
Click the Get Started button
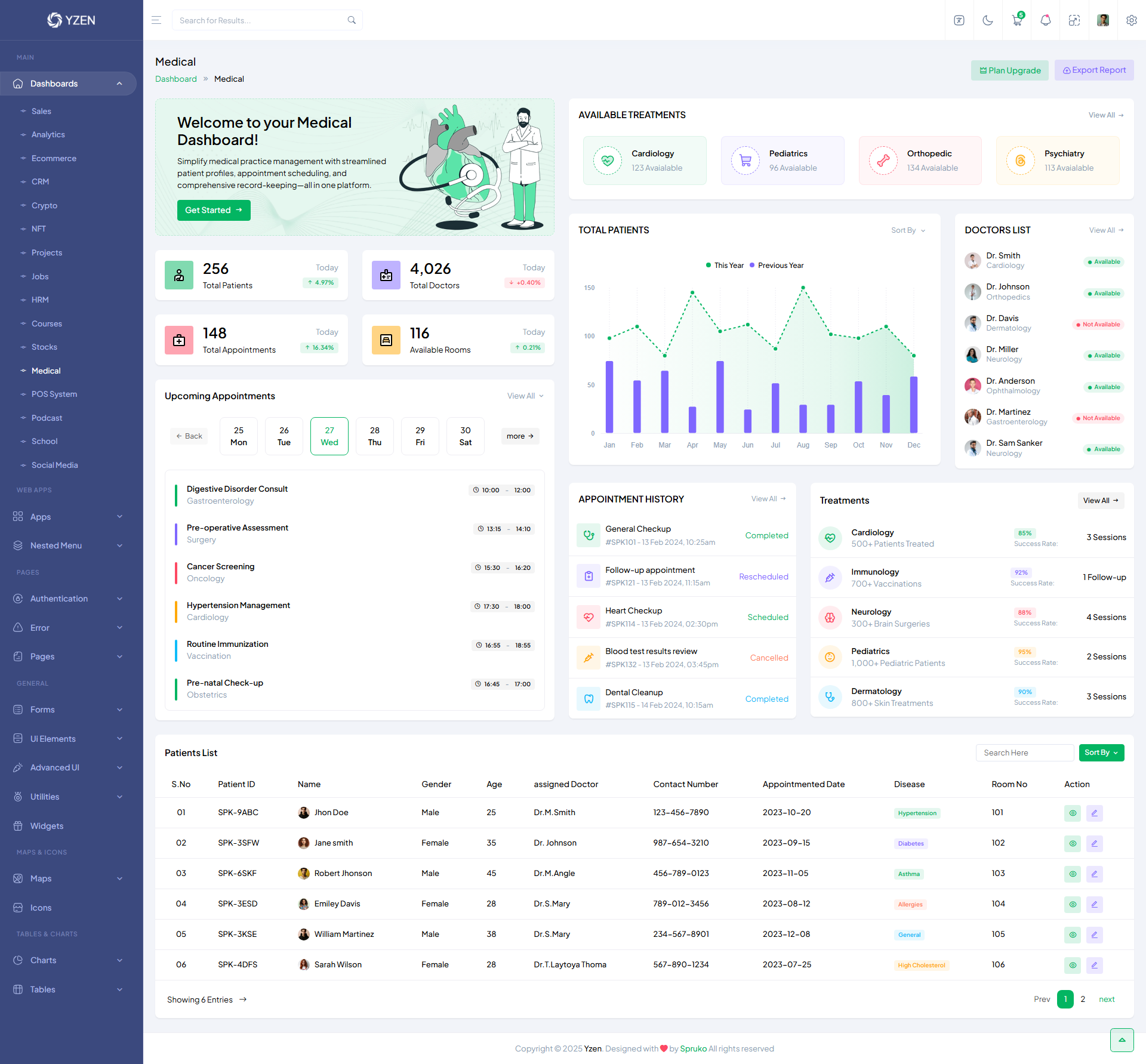pos(214,210)
